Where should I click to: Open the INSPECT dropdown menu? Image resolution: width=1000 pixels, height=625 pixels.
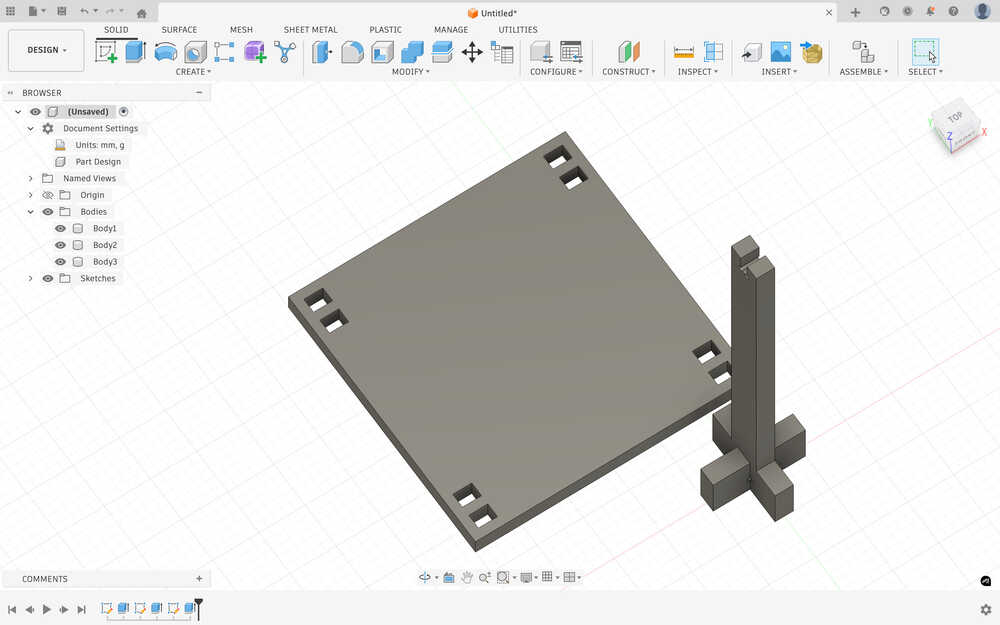(x=698, y=71)
